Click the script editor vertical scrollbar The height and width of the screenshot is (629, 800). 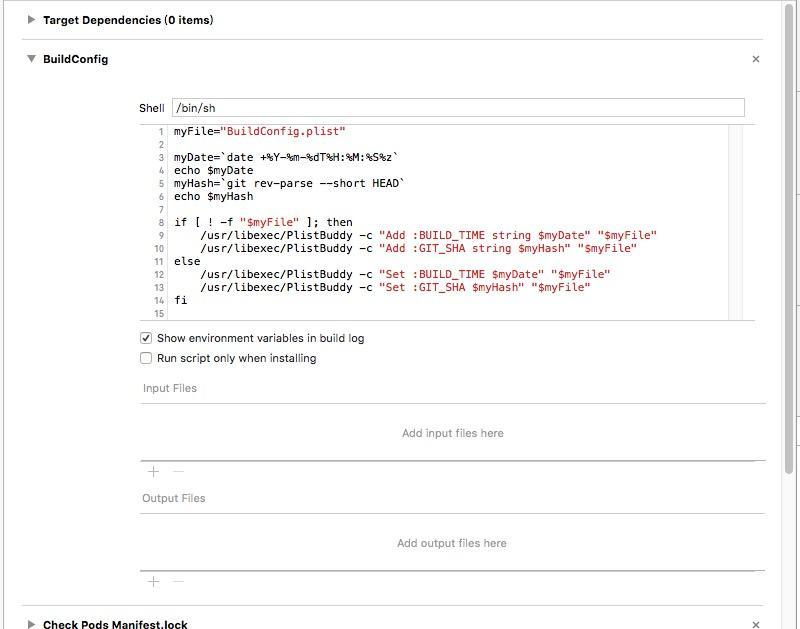(x=735, y=223)
